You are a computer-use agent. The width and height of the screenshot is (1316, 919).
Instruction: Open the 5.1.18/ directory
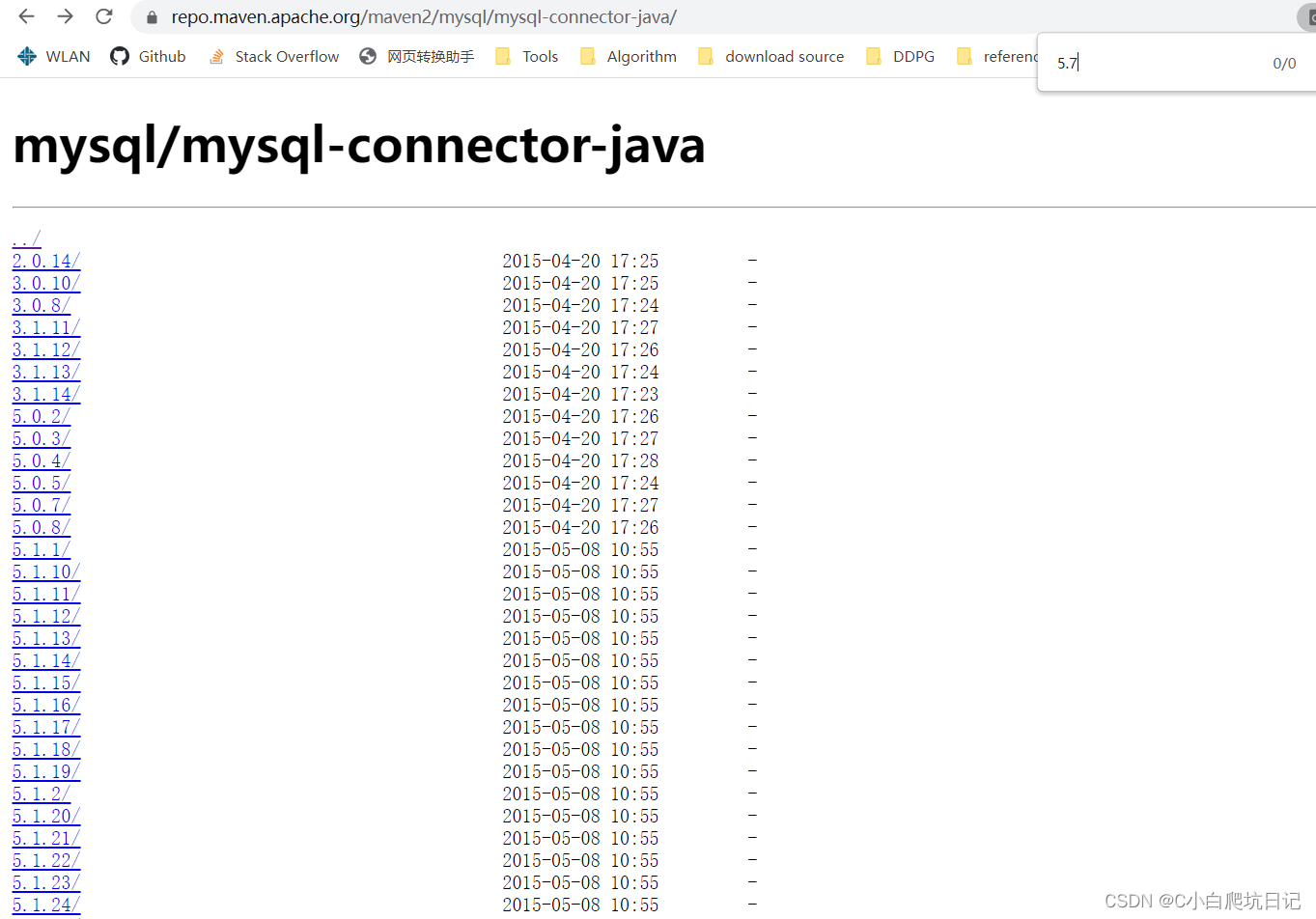click(46, 749)
